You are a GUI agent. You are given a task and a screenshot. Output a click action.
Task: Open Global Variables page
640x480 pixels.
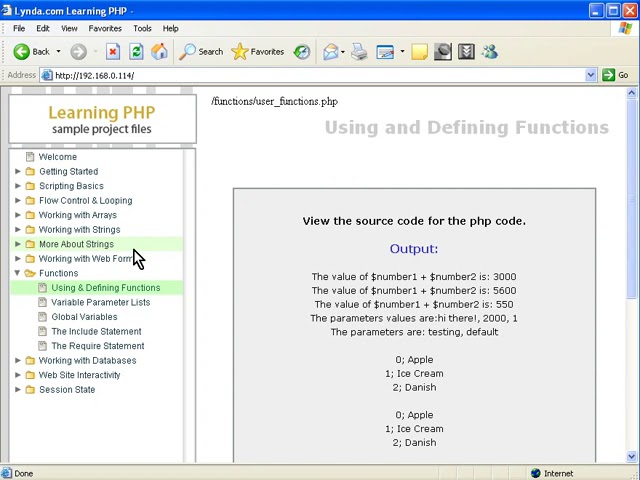[84, 317]
